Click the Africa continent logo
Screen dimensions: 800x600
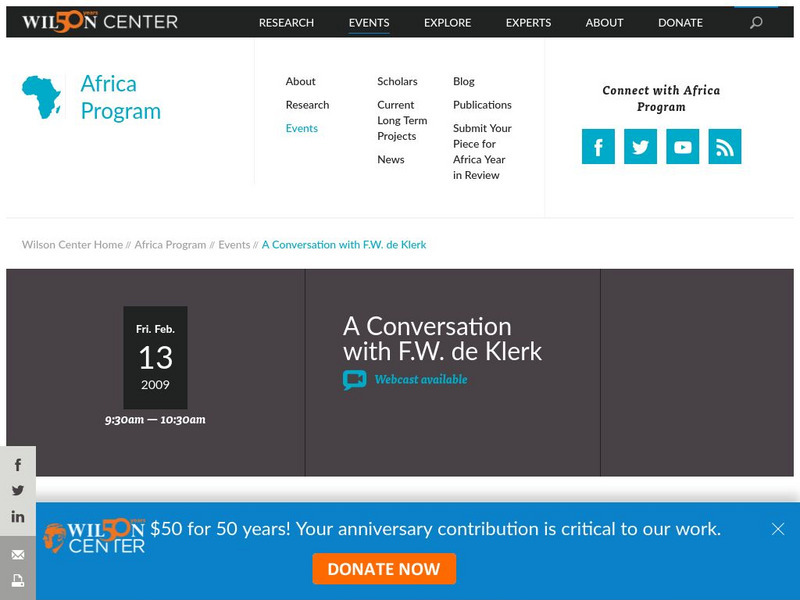(x=43, y=97)
